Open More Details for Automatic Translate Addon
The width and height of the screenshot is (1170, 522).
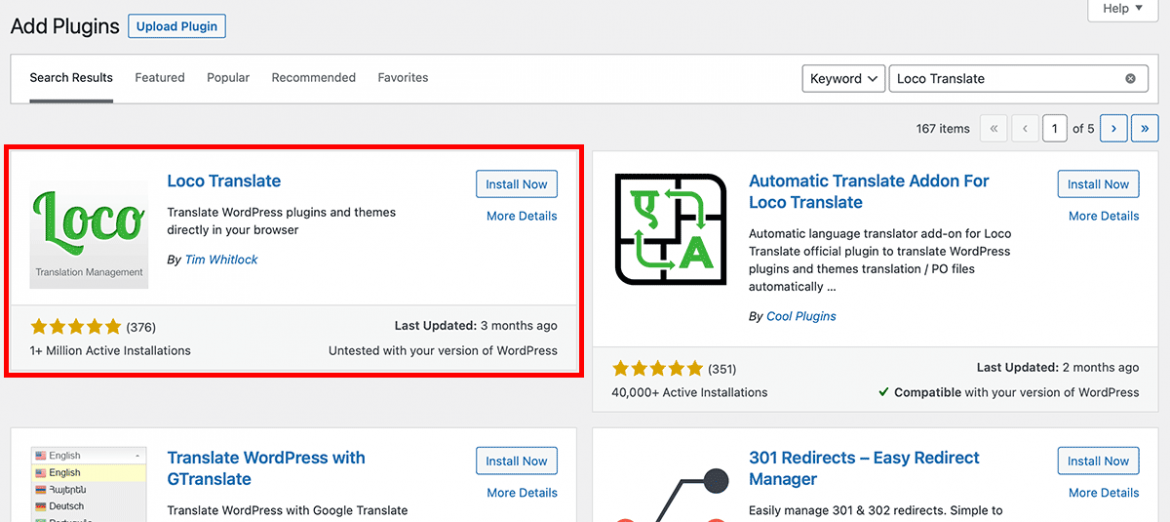point(1103,216)
